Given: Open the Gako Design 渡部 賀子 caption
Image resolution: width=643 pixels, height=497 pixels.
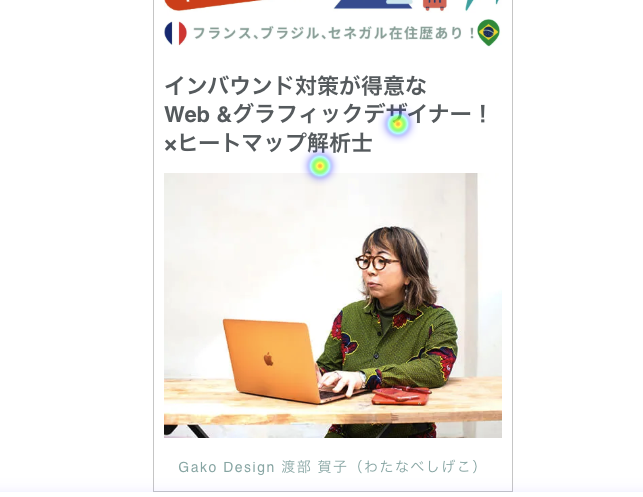Looking at the screenshot, I should click(x=329, y=467).
